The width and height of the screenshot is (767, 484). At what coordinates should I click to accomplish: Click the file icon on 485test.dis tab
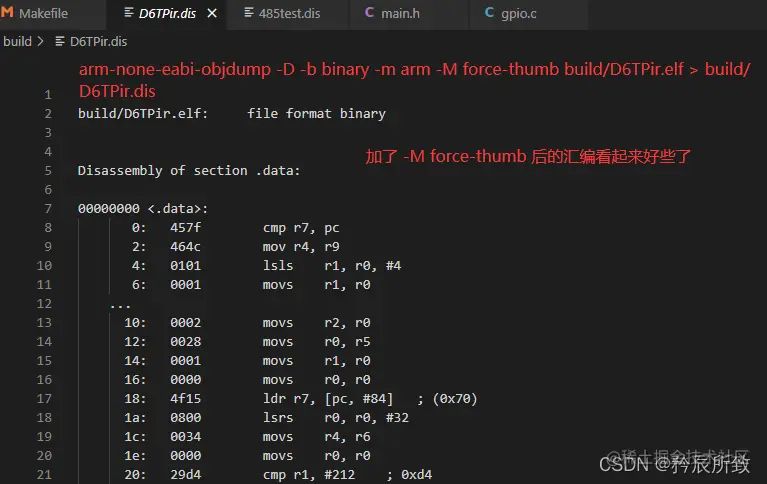tap(248, 13)
